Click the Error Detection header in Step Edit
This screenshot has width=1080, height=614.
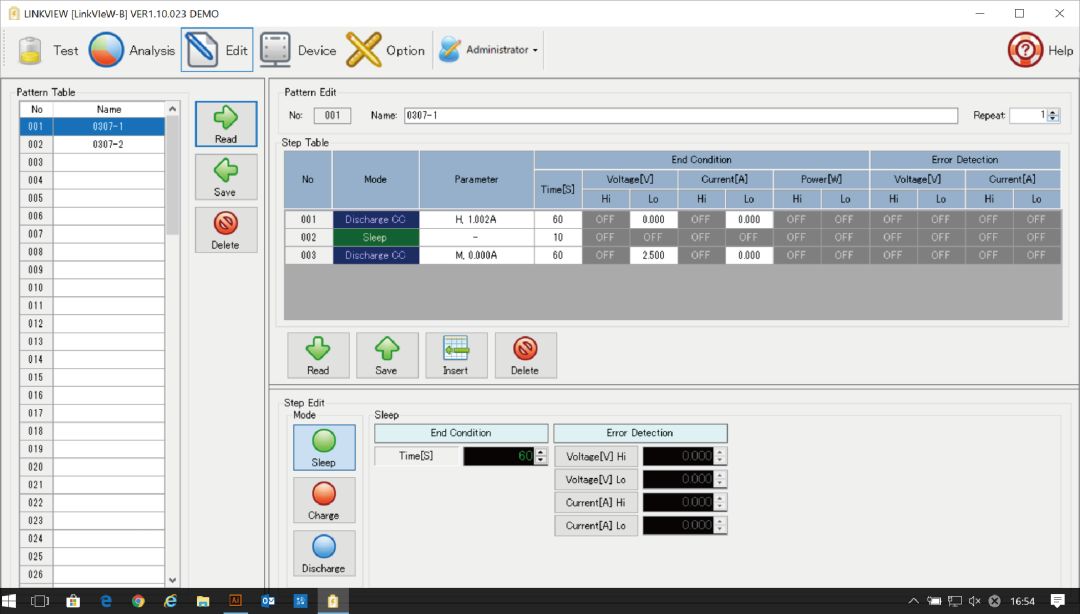pos(640,433)
